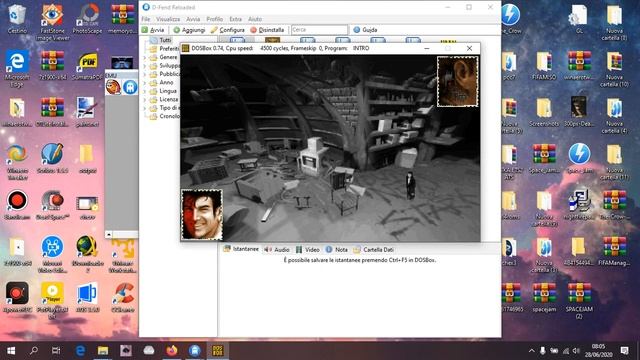
Task: Open the SPACEJAM (2) archive
Action: (x=579, y=300)
